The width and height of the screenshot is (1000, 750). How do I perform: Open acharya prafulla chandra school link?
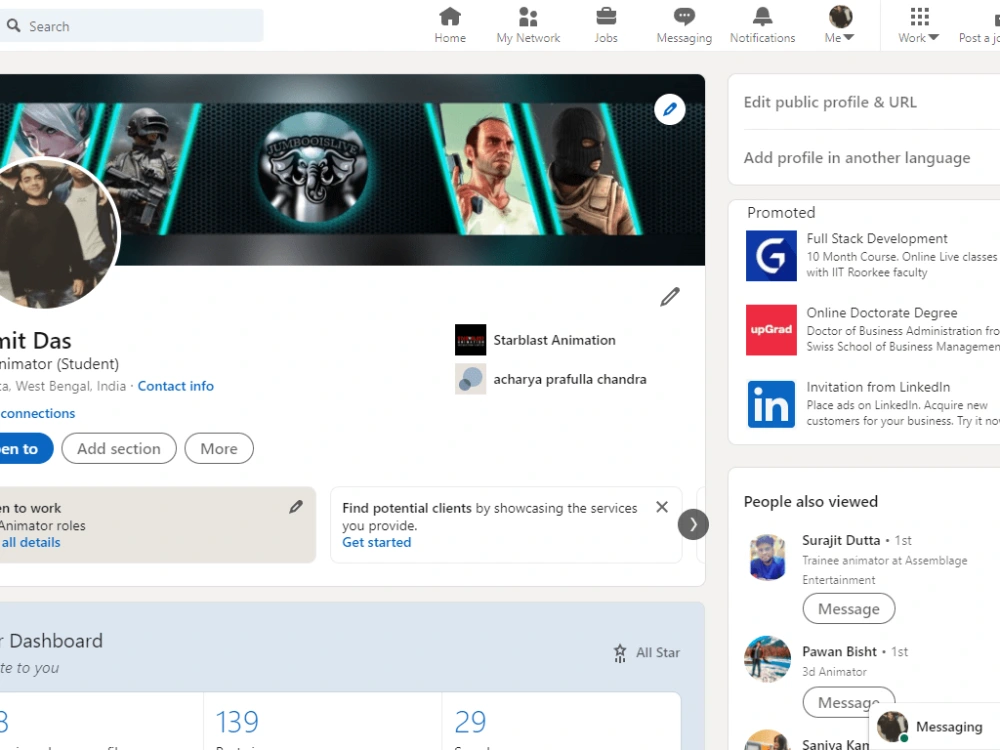point(570,379)
